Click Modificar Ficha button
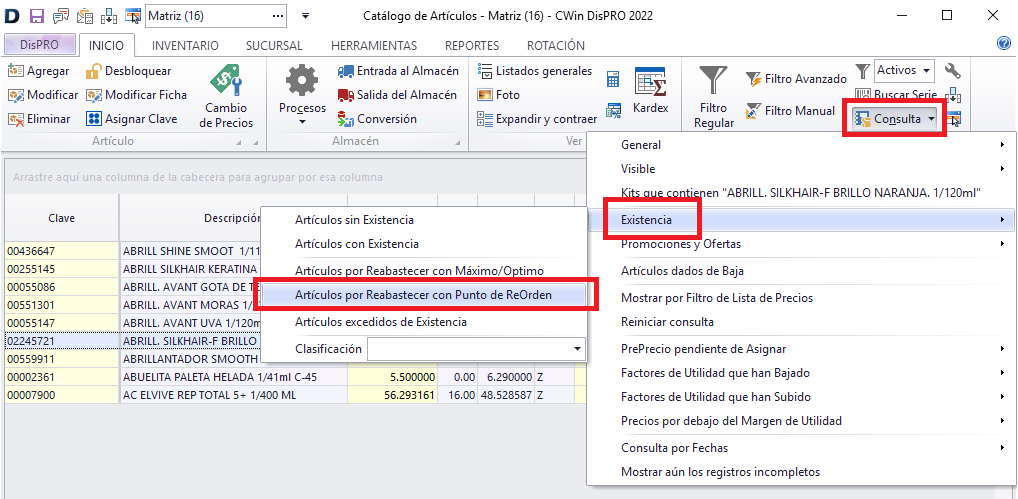The image size is (1018, 499). click(x=136, y=95)
